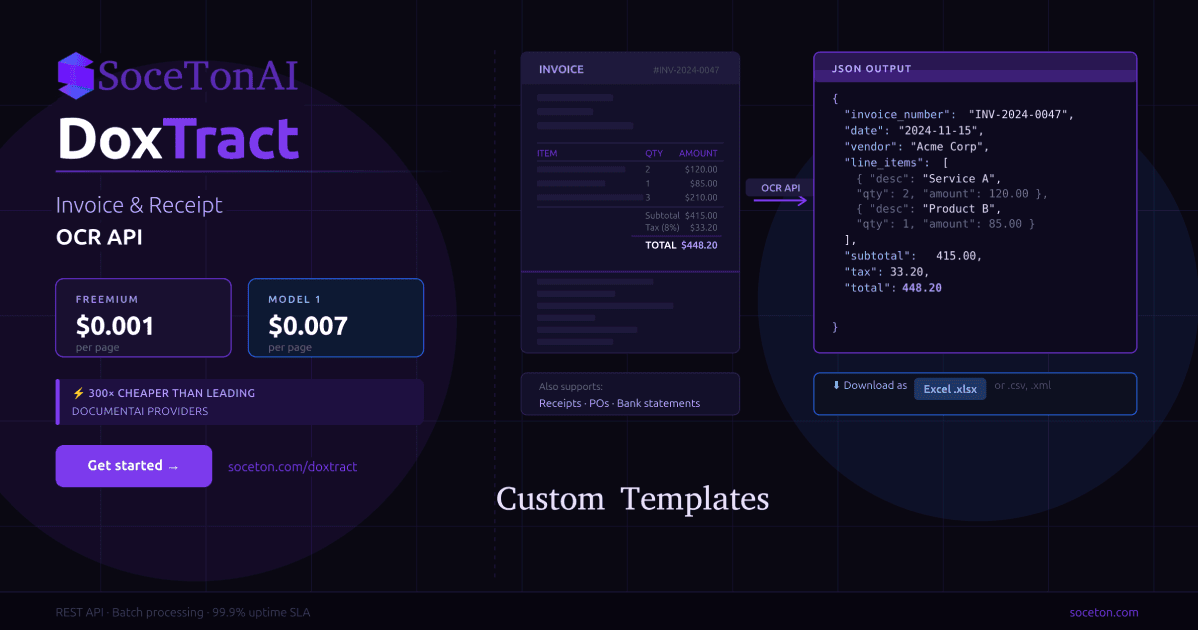Image resolution: width=1198 pixels, height=630 pixels.
Task: Click the #INV-2024-0047 invoice number
Action: click(686, 70)
